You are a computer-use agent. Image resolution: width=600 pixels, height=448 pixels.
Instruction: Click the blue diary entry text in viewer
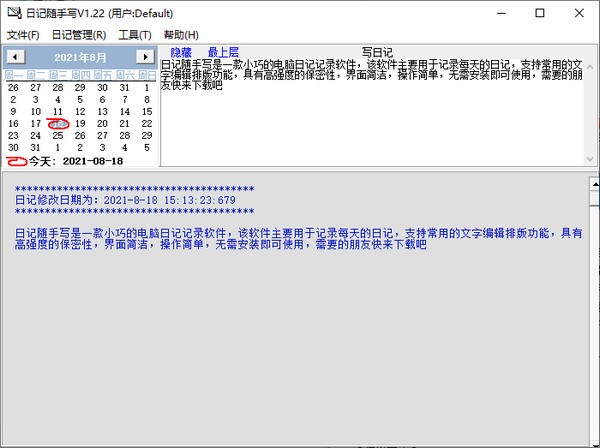tap(298, 239)
